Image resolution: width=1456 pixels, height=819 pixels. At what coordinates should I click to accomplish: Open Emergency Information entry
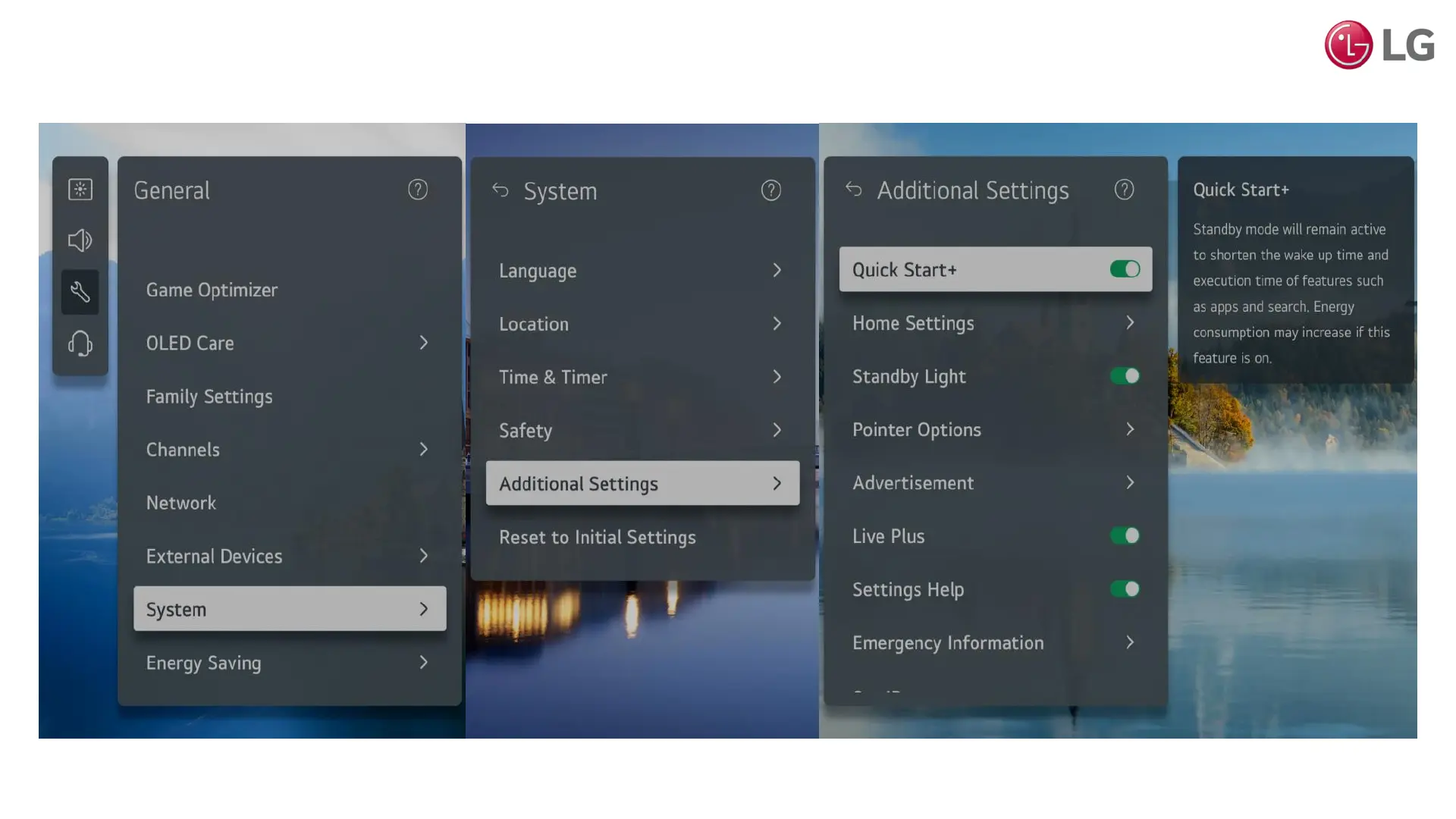click(948, 643)
